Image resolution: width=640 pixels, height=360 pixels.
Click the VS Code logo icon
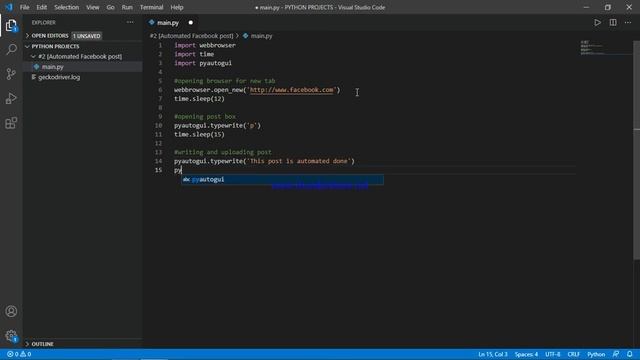click(9, 7)
